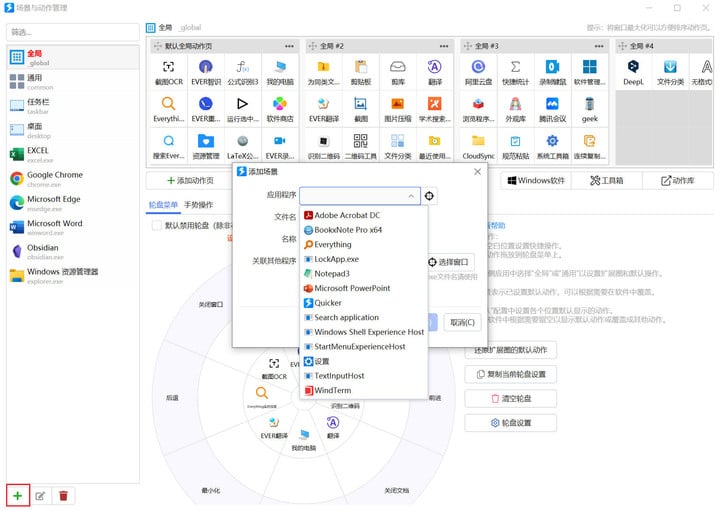Click the 还原扩展圈的默认动作 button

510,350
